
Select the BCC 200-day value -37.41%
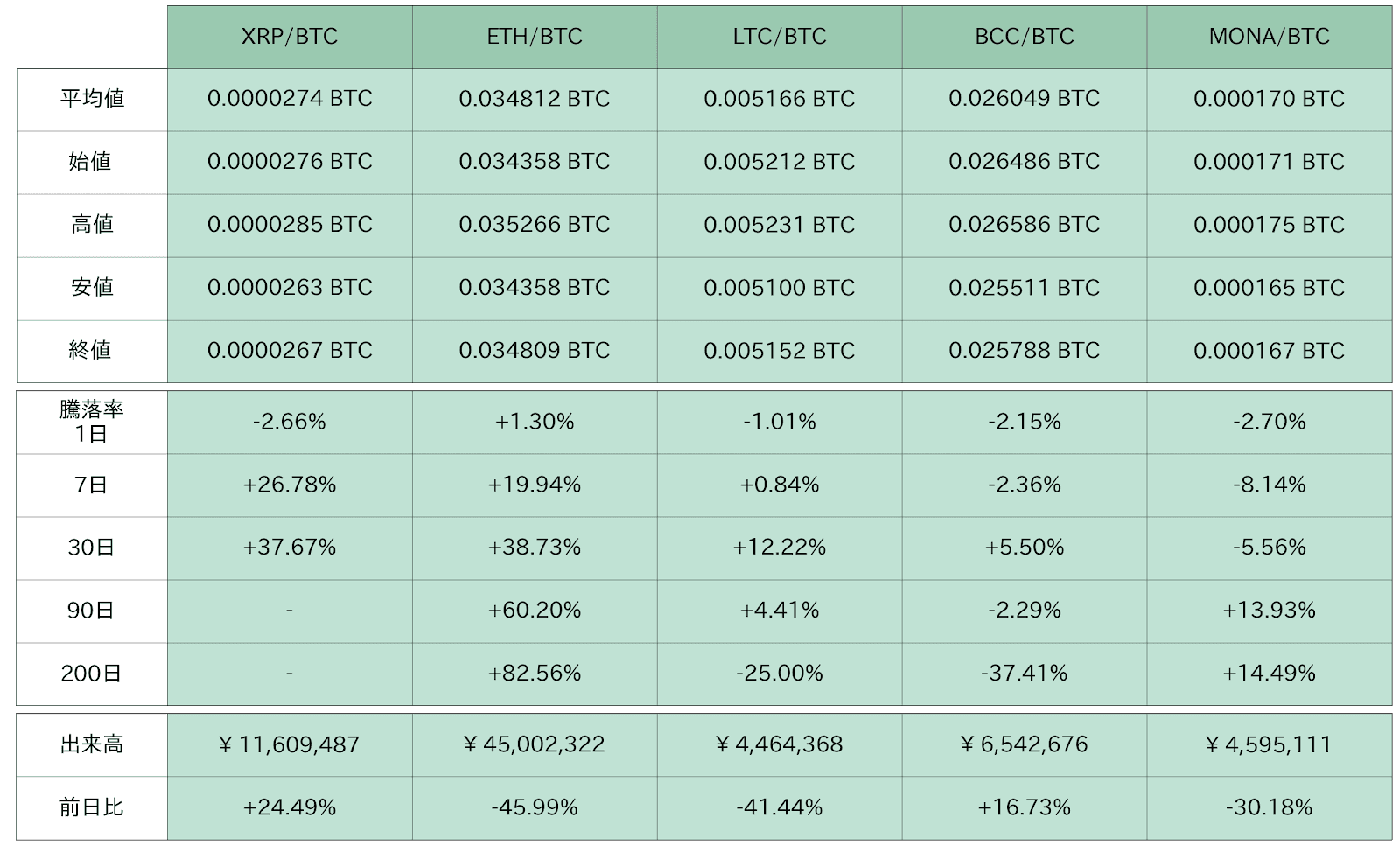(1025, 674)
